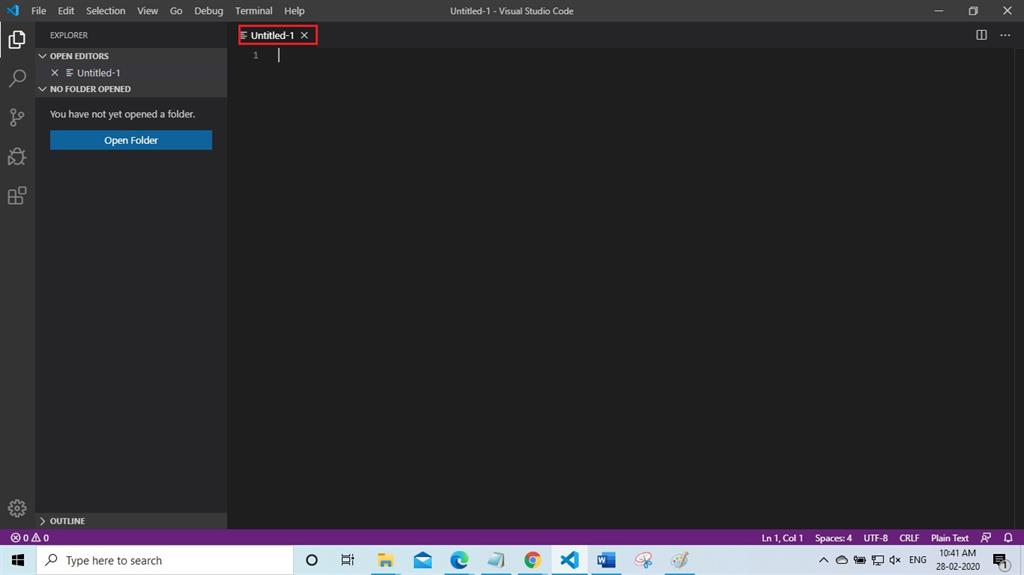Click the taskbar clock showing 10:41 AM
The image size is (1024, 575).
click(957, 560)
